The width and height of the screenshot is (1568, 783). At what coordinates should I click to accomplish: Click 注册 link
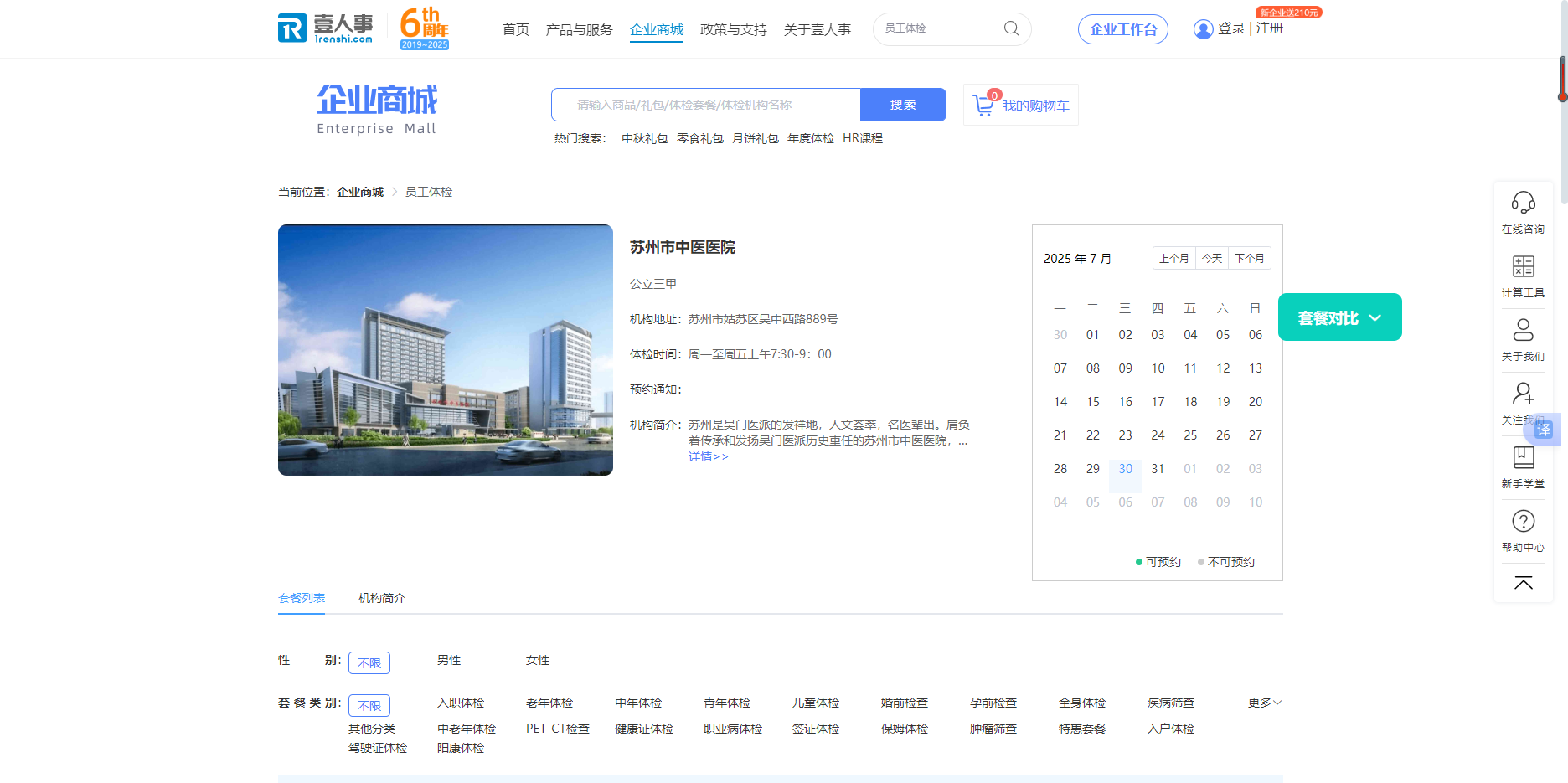pos(1270,28)
